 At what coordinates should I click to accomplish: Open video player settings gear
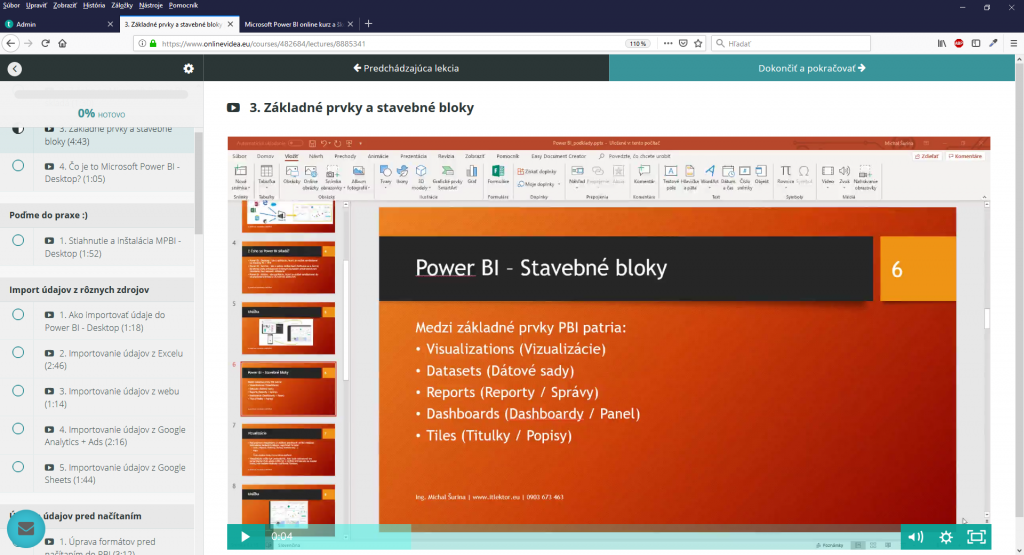pyautogui.click(x=946, y=537)
